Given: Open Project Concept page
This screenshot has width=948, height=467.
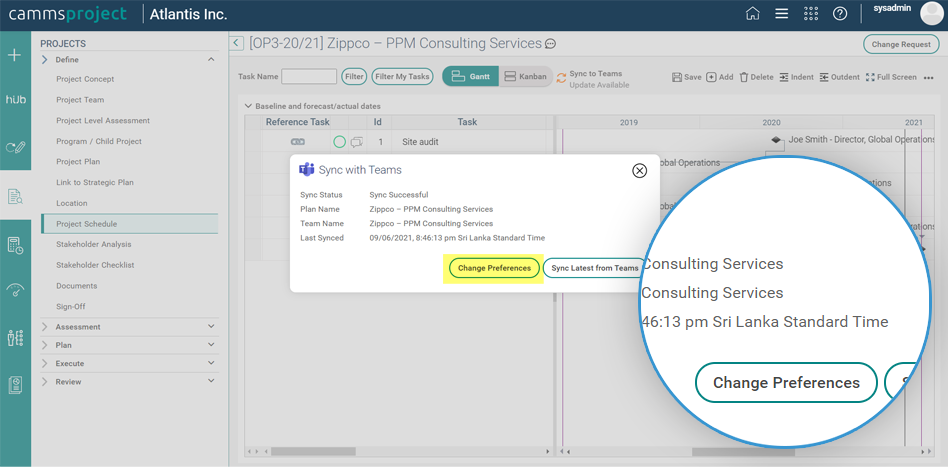Looking at the screenshot, I should 85,79.
